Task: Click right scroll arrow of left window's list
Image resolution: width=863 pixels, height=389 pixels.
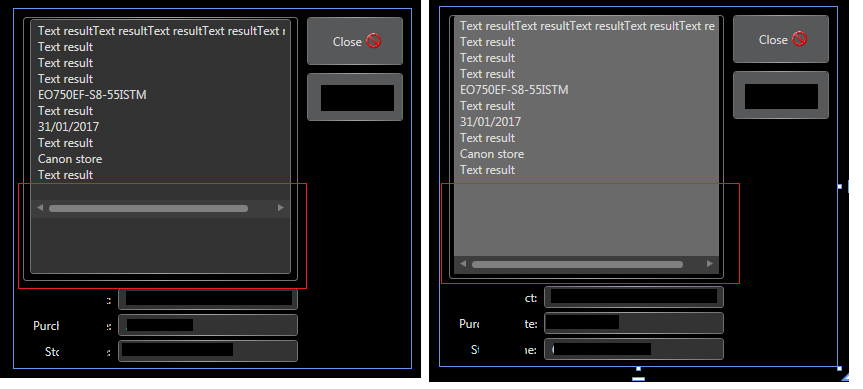Action: (281, 208)
